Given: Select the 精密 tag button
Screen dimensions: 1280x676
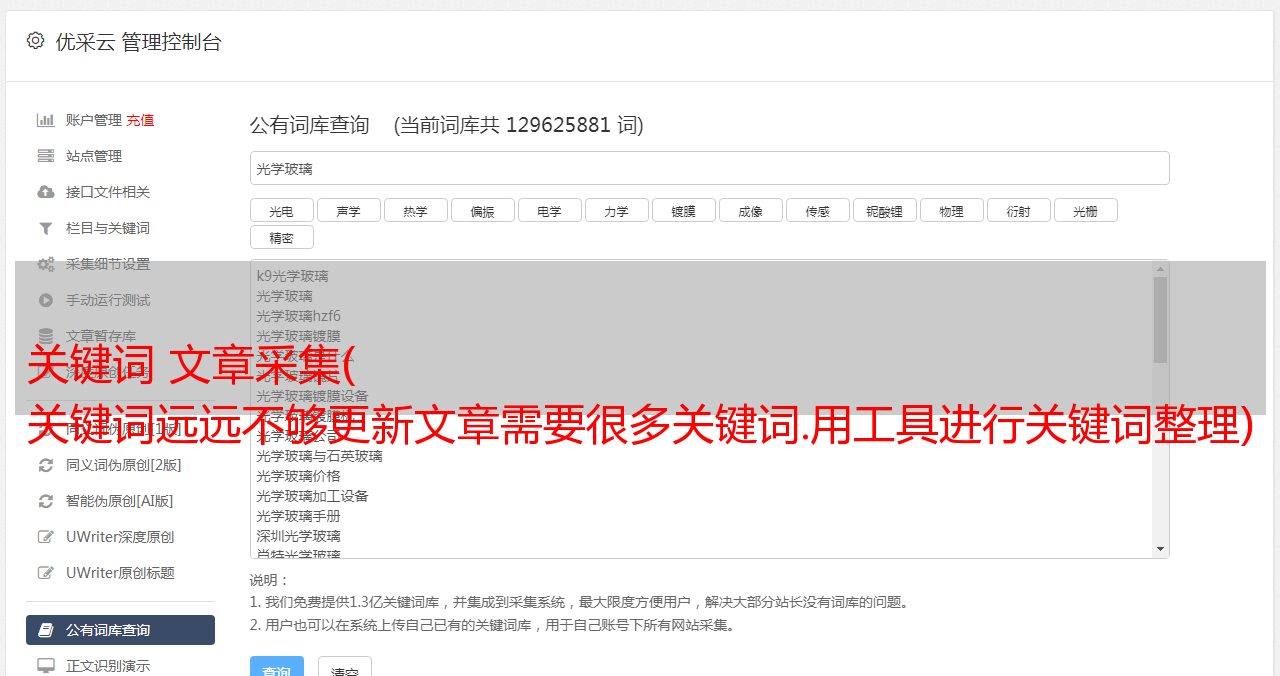Looking at the screenshot, I should (x=281, y=237).
